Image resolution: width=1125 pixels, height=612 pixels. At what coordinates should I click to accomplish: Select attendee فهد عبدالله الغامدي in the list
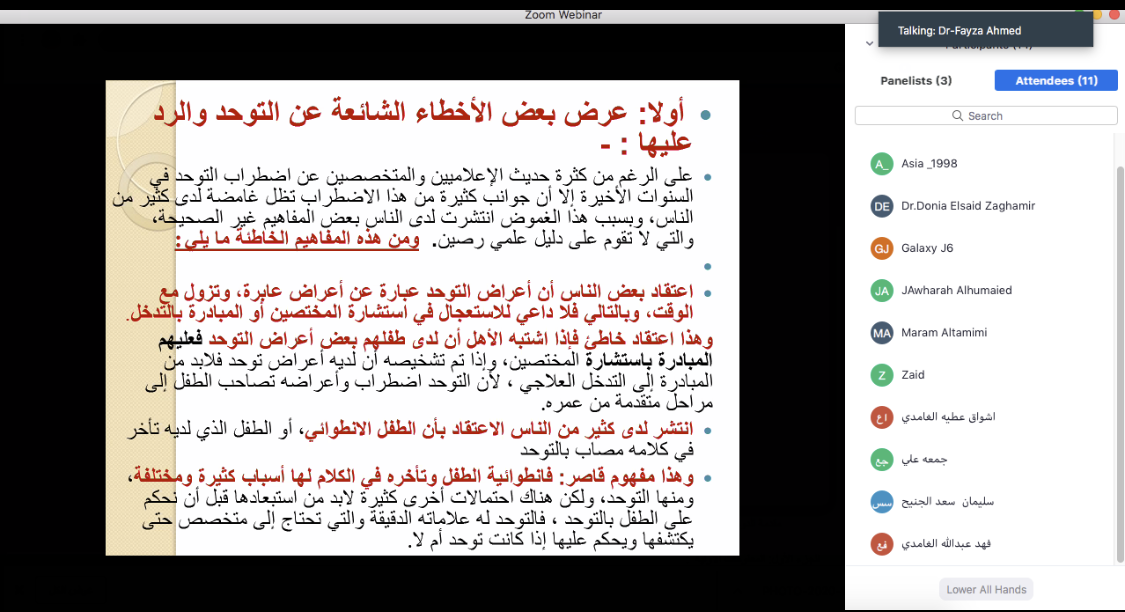tap(948, 544)
